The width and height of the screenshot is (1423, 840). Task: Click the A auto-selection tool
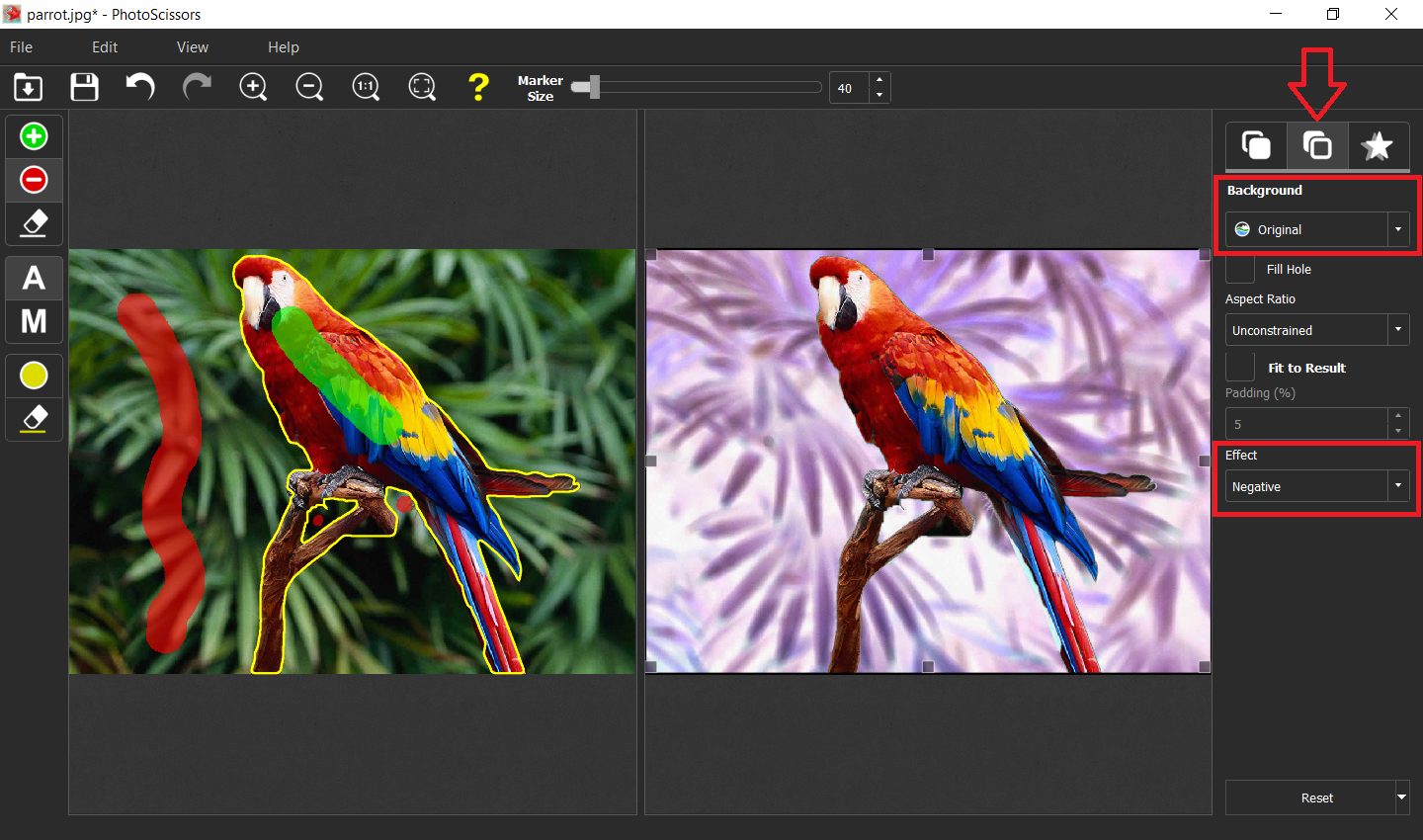[33, 278]
